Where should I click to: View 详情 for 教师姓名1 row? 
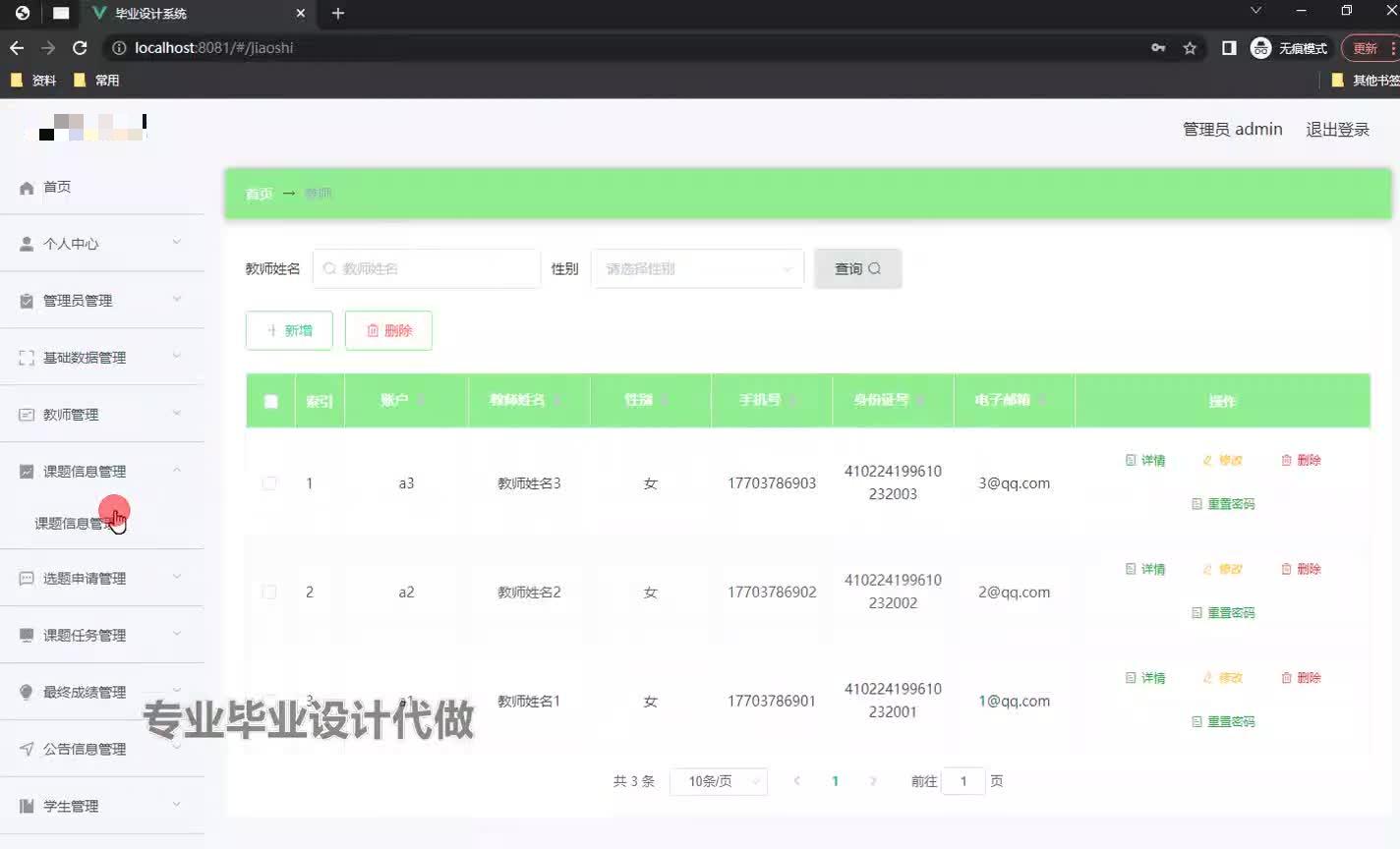tap(1145, 678)
